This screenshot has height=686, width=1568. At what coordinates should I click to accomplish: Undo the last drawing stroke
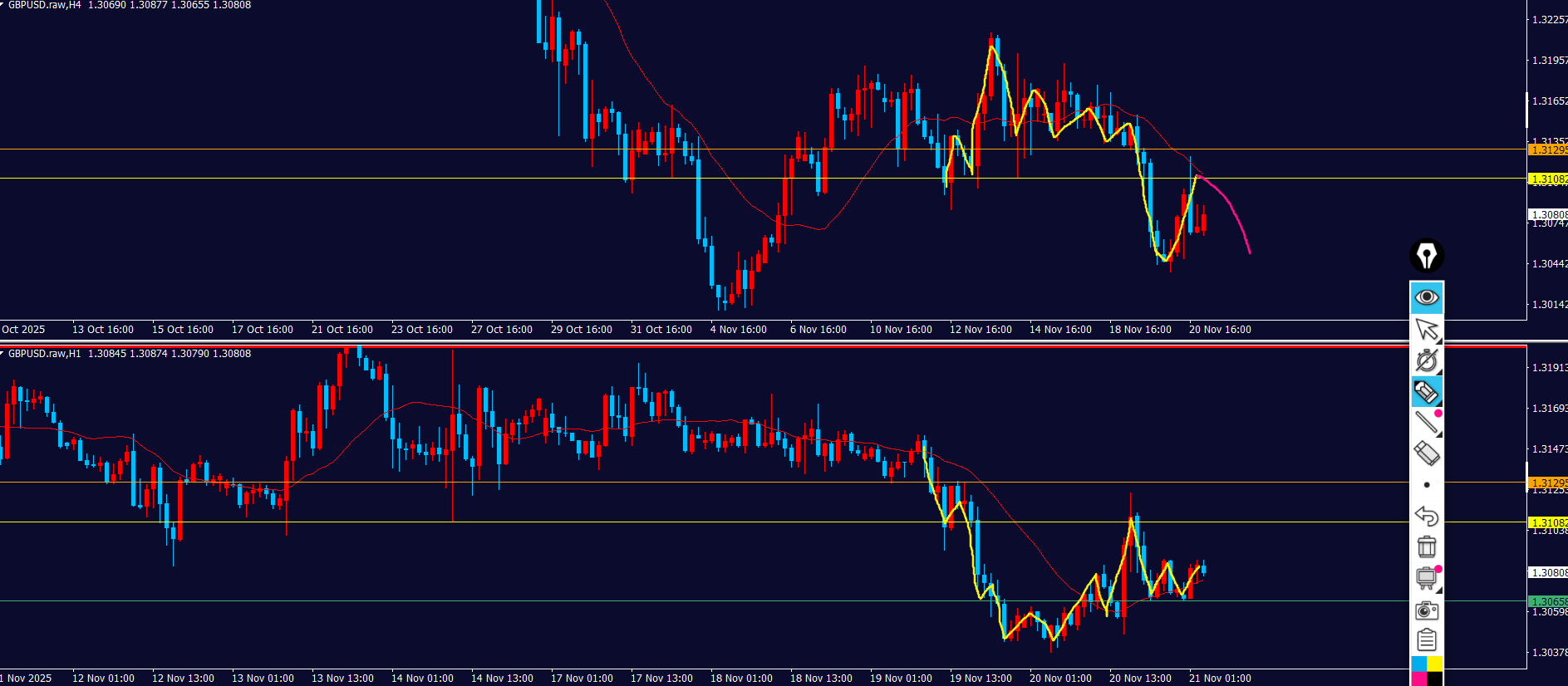tap(1426, 516)
